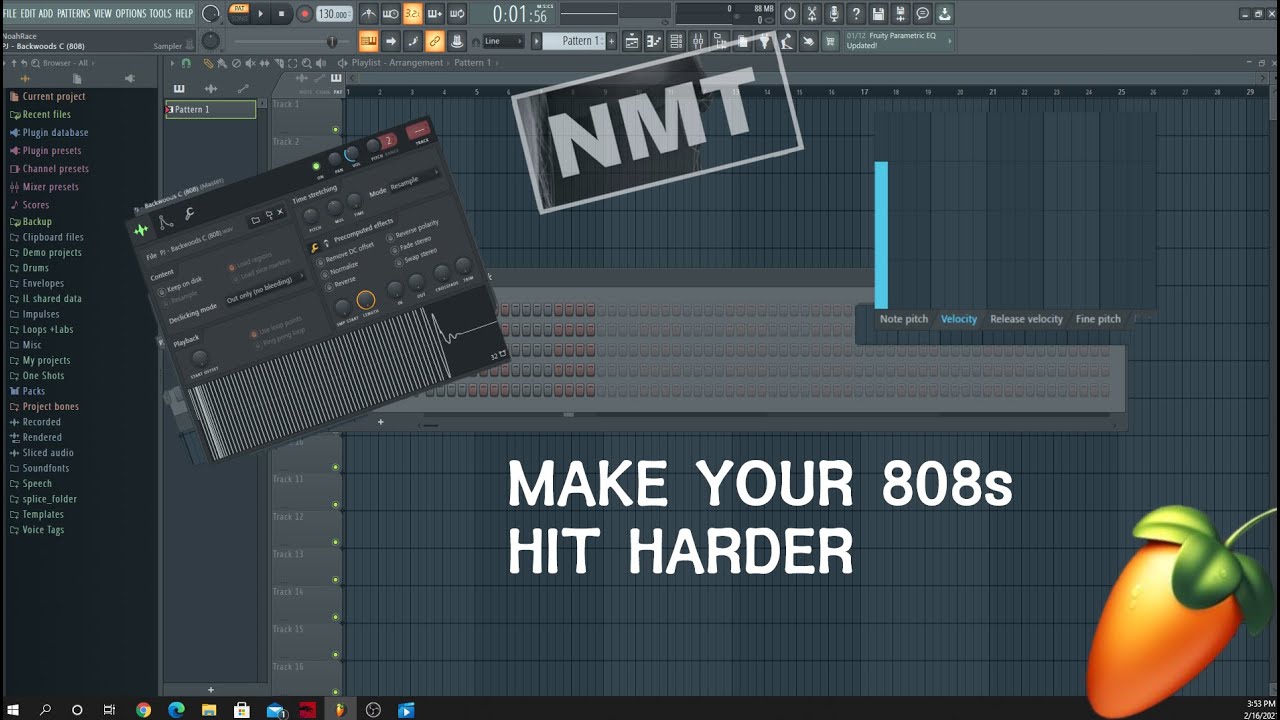
Task: Toggle the link icon in toolbar
Action: coord(435,41)
